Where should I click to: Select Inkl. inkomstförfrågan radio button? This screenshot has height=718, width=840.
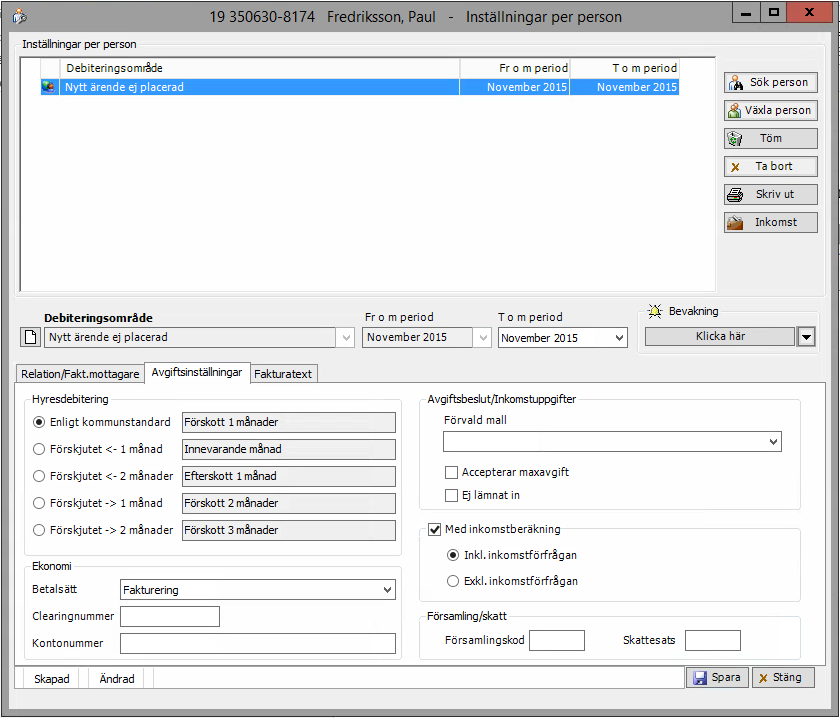(x=453, y=555)
